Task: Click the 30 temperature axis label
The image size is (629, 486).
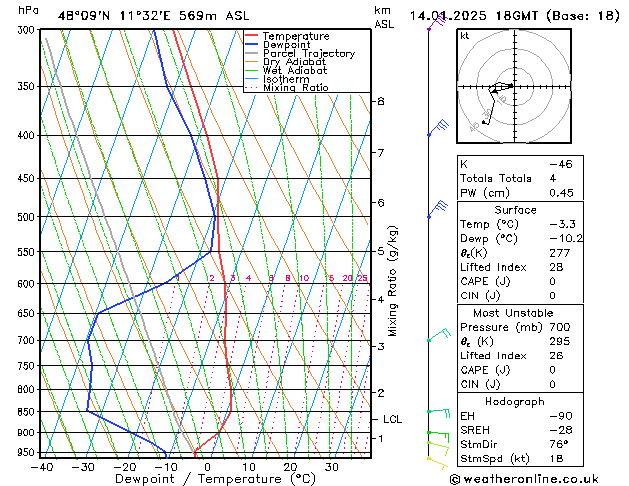Action: 331,467
